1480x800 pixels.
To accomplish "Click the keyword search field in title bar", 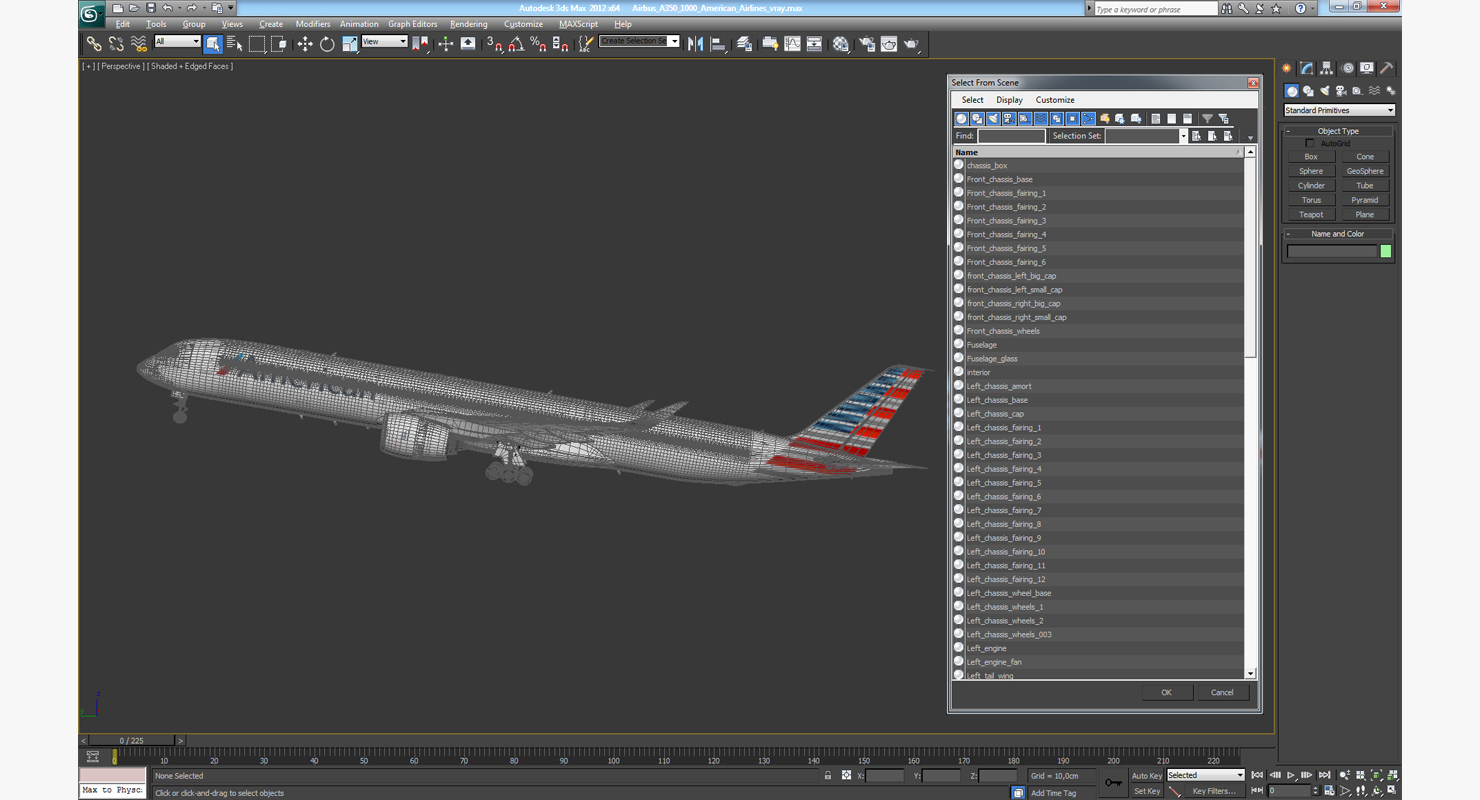I will [1156, 9].
